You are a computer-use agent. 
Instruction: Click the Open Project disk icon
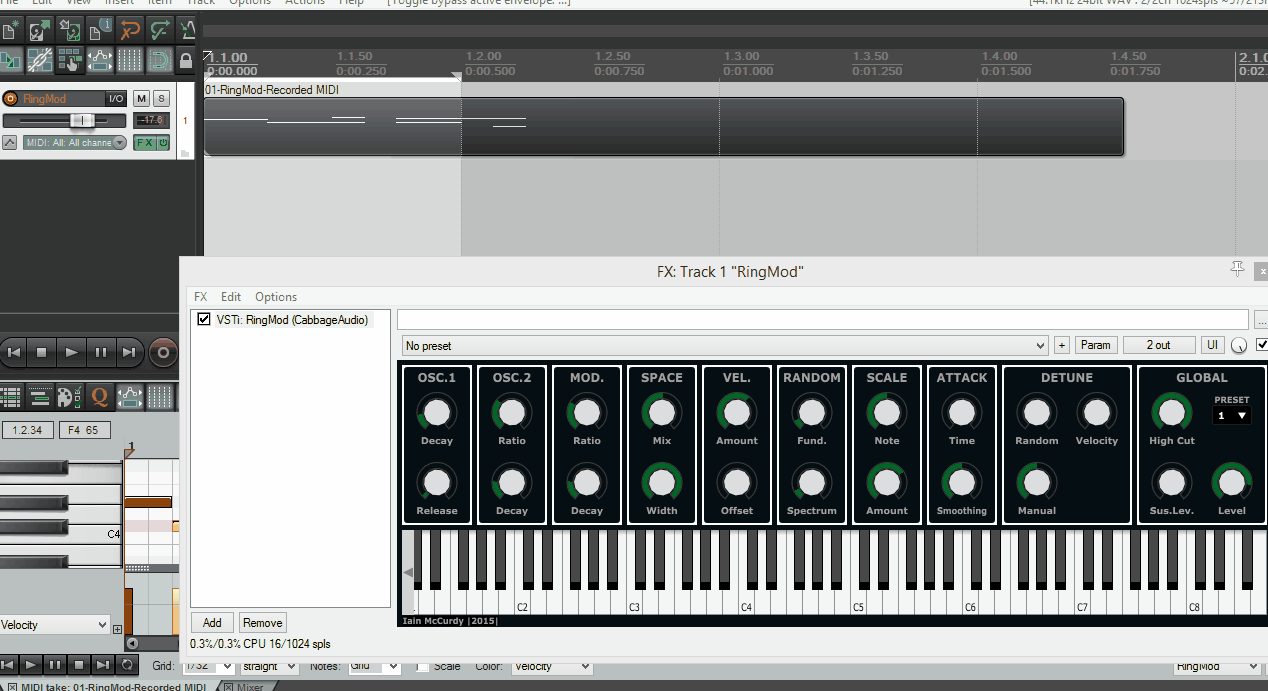[x=39, y=30]
